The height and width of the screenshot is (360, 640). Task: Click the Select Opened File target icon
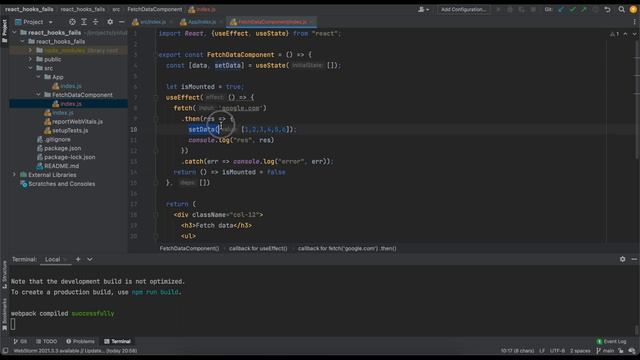coord(72,22)
